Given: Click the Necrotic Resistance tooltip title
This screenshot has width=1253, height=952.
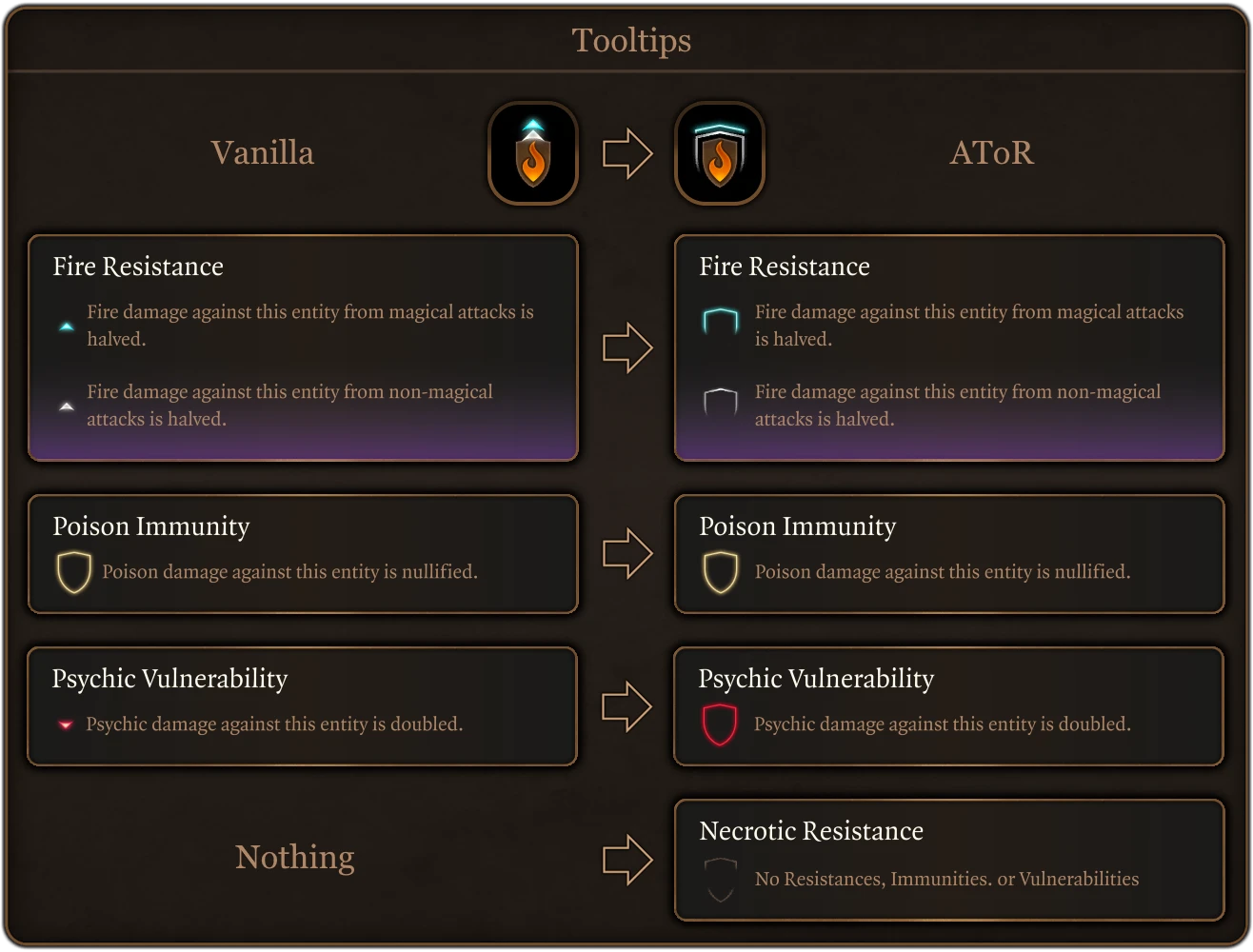Looking at the screenshot, I should coord(811,831).
